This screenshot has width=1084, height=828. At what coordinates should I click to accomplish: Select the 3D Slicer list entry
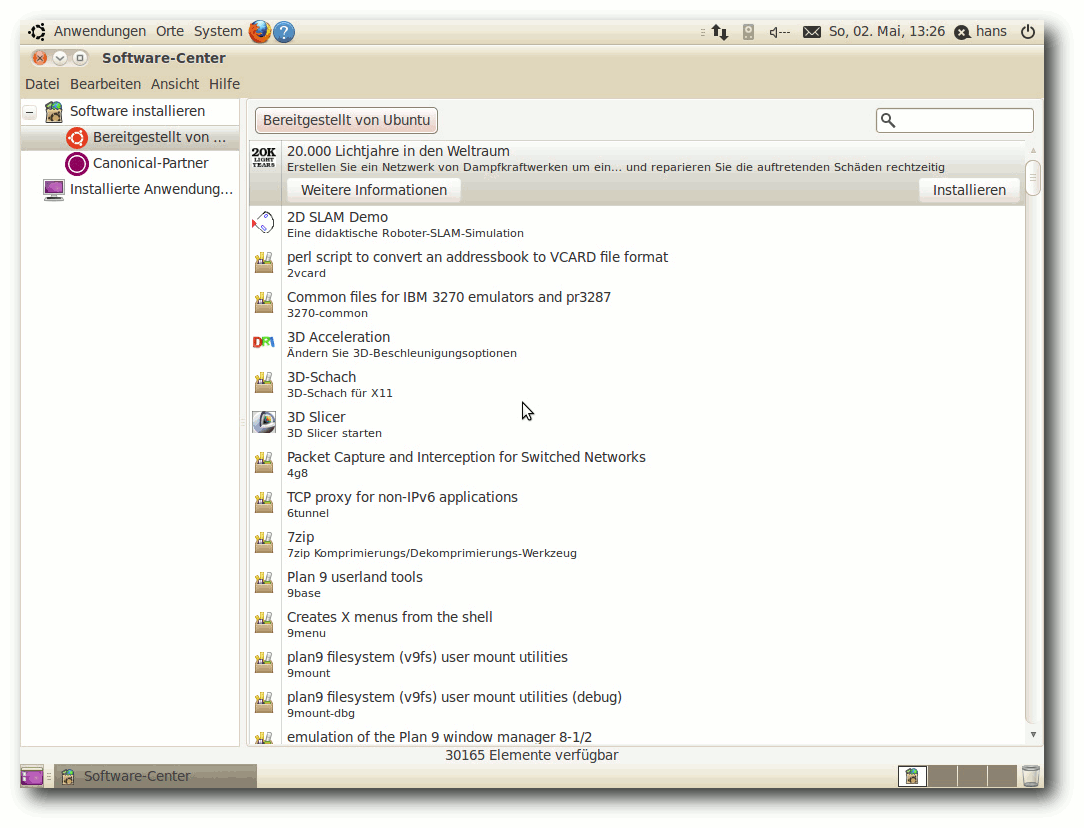(637, 424)
